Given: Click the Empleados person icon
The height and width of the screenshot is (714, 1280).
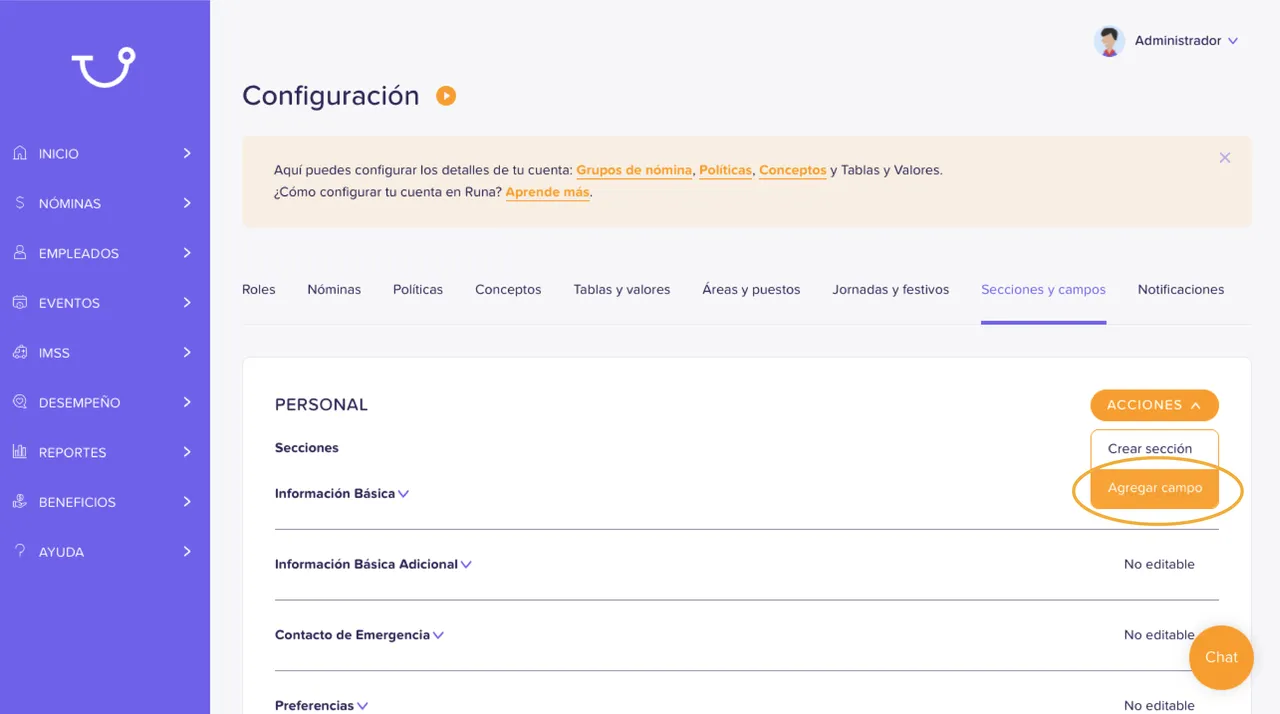Looking at the screenshot, I should coord(20,253).
